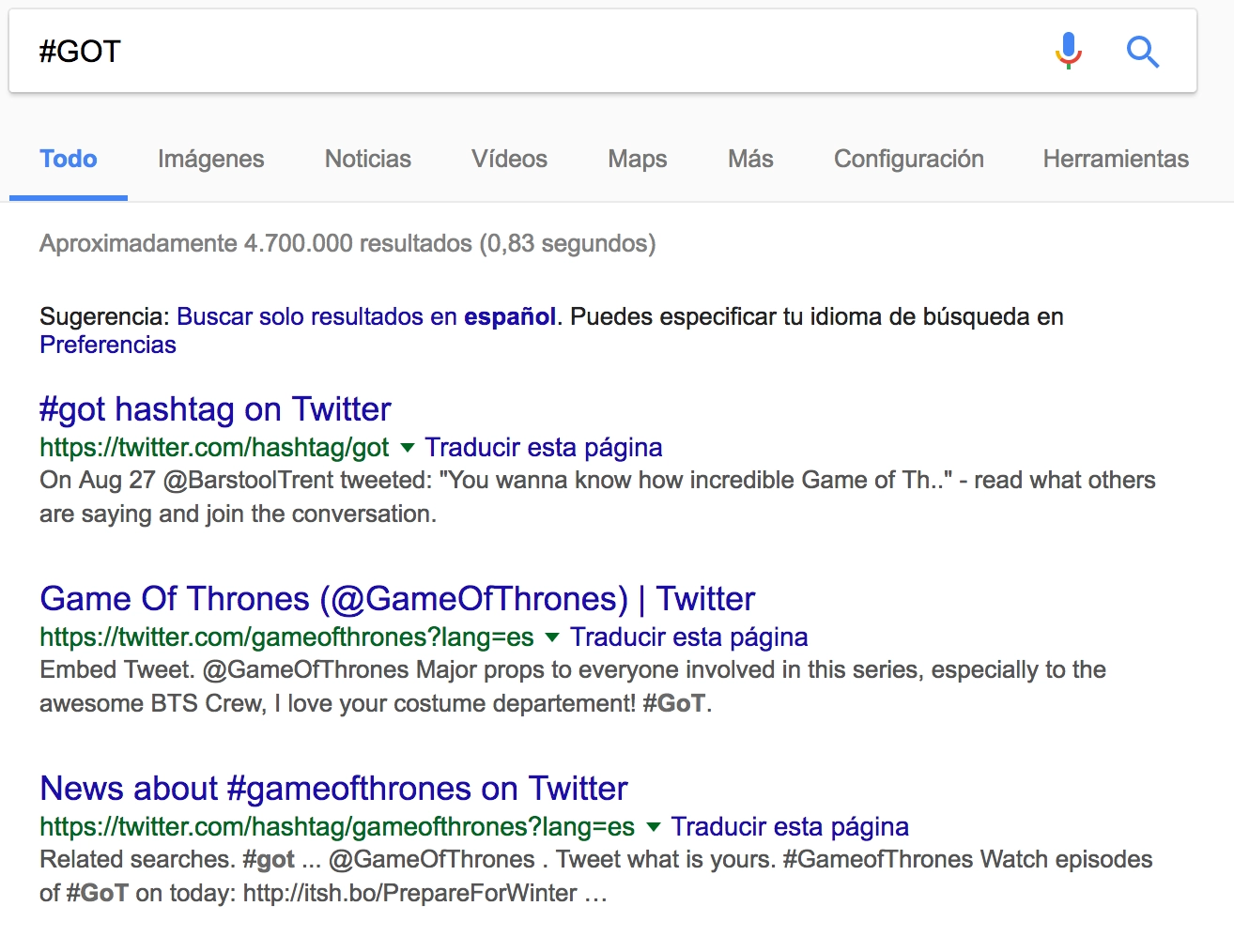Switch to the Imágenes tab
The image size is (1234, 952).
point(210,159)
